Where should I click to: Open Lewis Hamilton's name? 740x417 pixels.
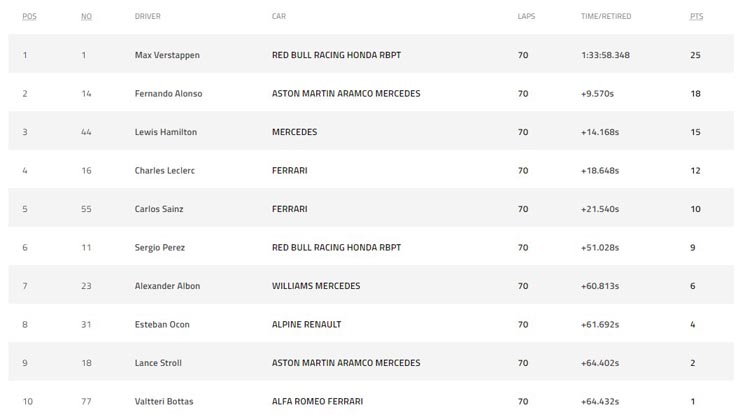click(166, 132)
